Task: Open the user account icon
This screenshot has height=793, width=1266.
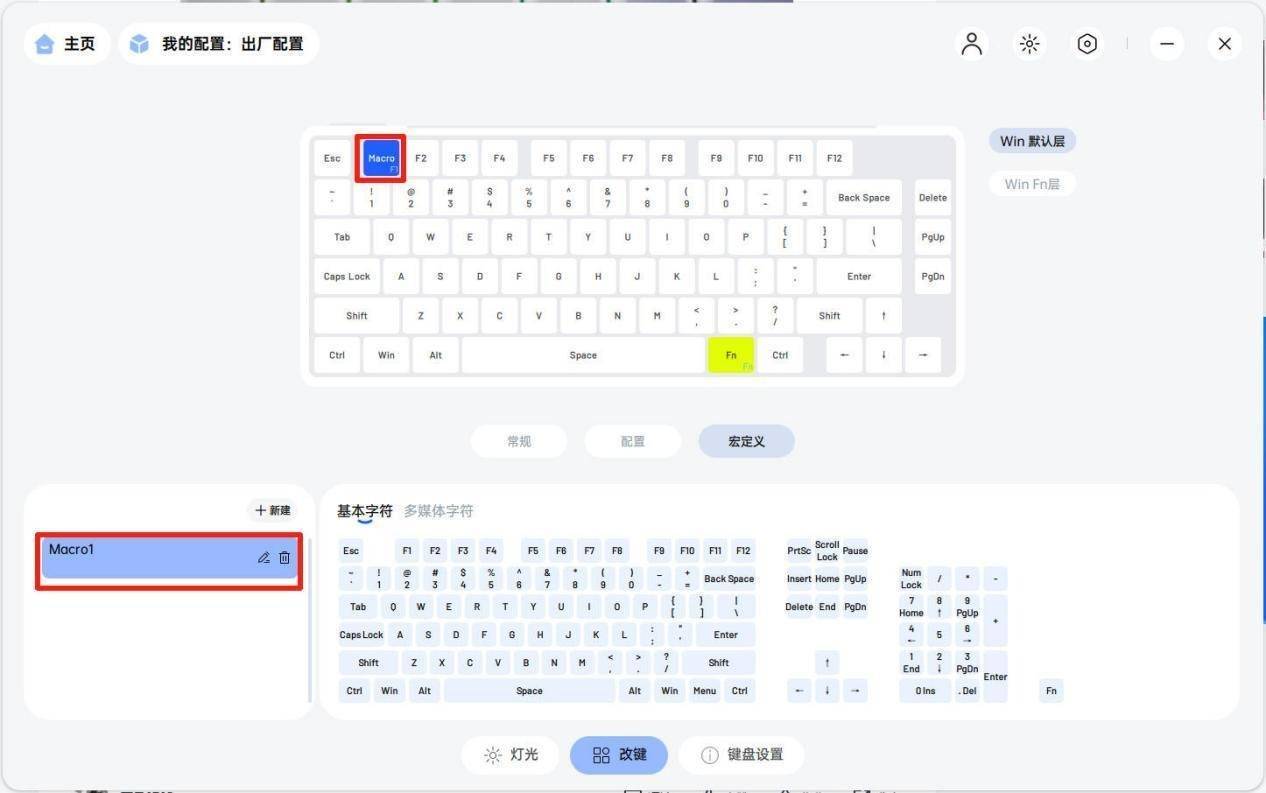Action: [971, 44]
